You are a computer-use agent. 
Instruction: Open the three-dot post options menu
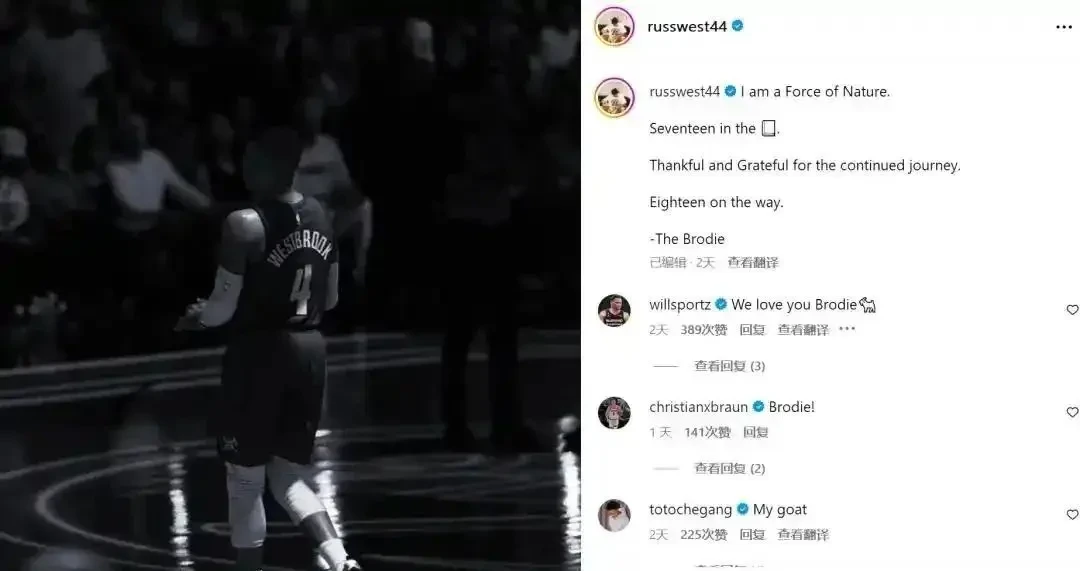pyautogui.click(x=1063, y=27)
